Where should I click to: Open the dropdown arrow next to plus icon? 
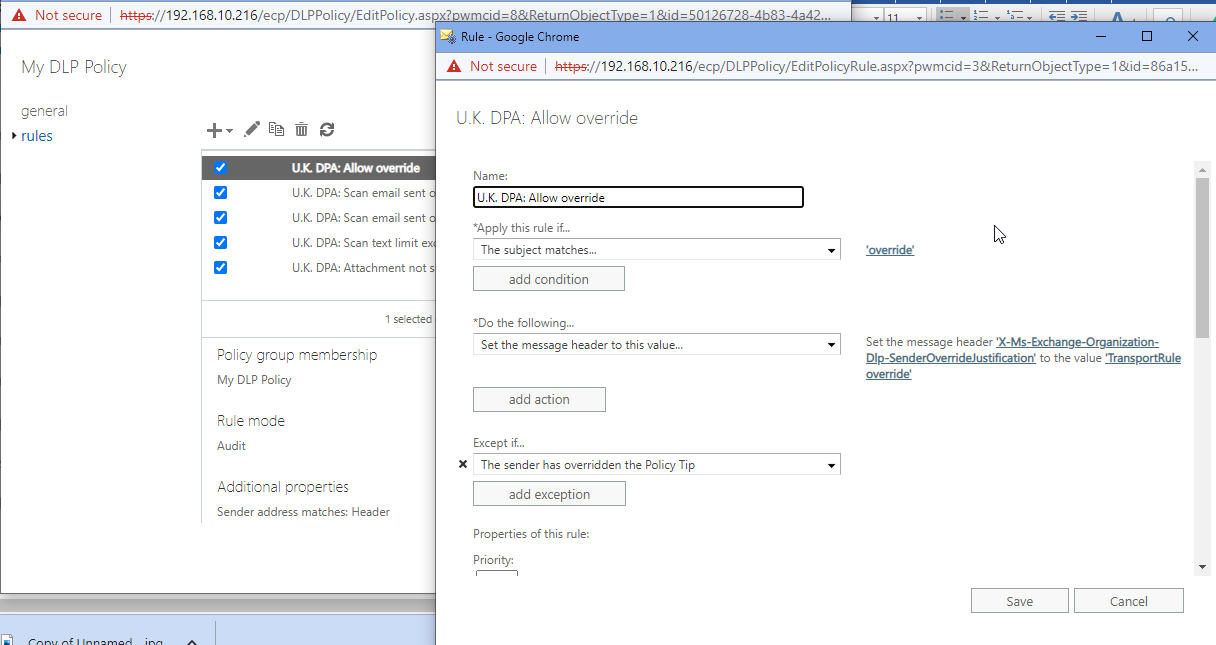[x=229, y=131]
